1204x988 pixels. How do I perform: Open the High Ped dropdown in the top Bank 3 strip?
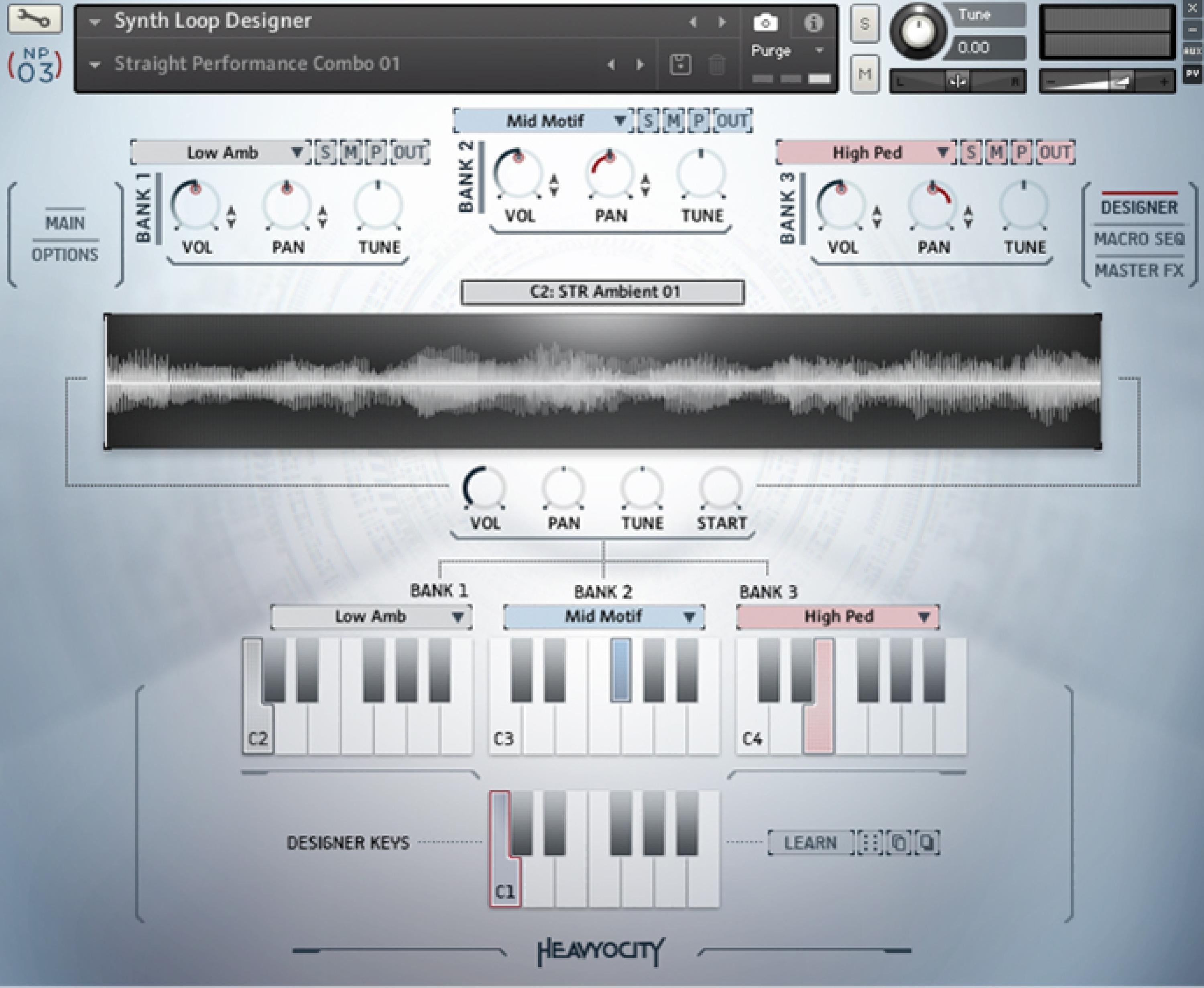tap(866, 152)
